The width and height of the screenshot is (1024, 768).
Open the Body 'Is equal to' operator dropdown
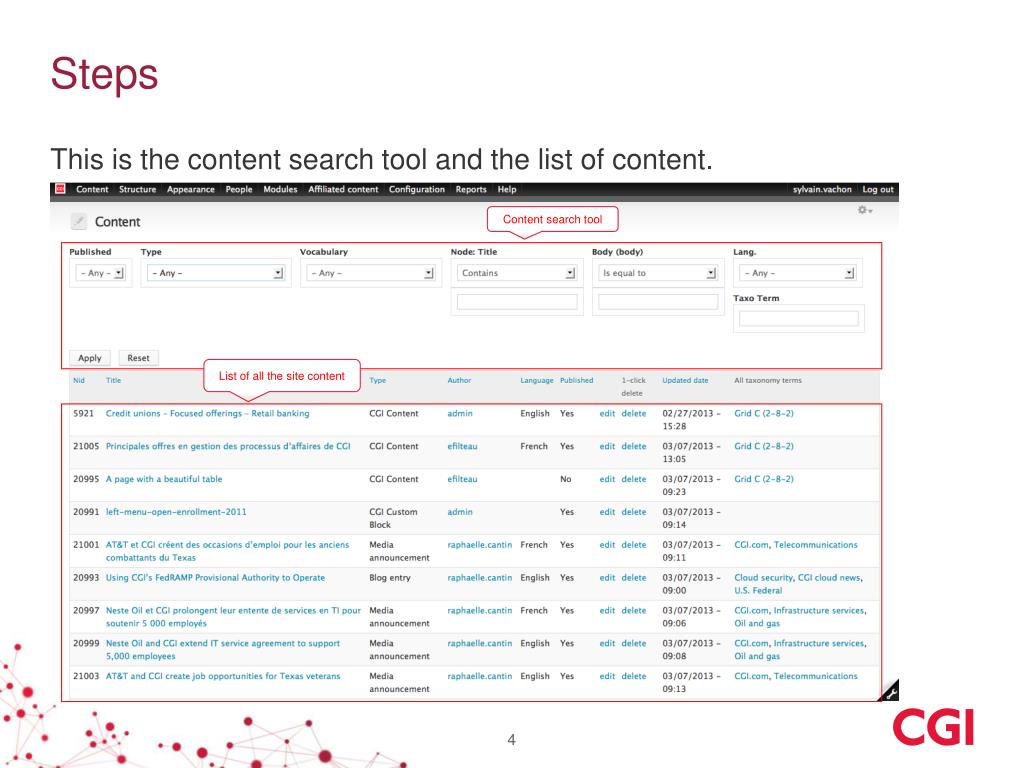658,273
